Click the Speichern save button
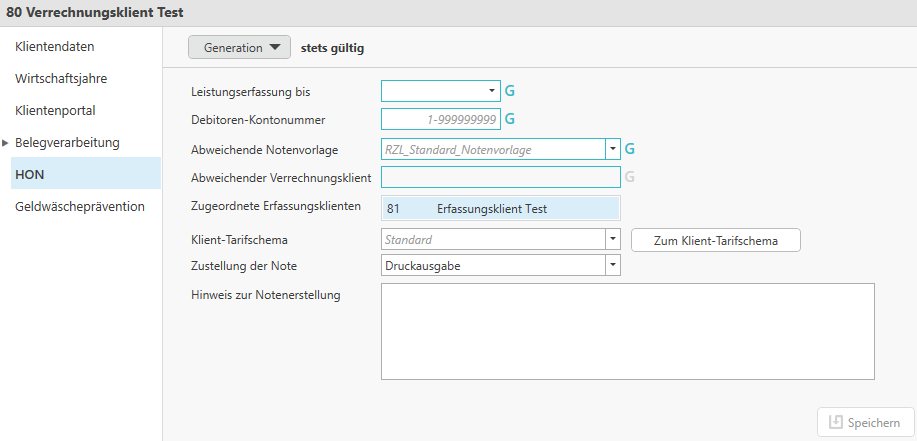 [x=865, y=422]
